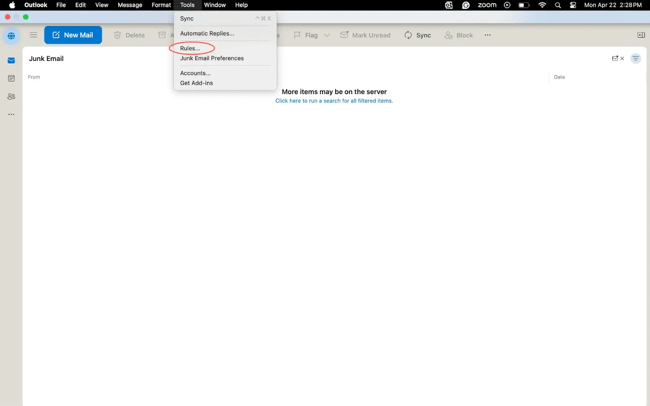Open the toolbar more options ellipsis

click(488, 35)
